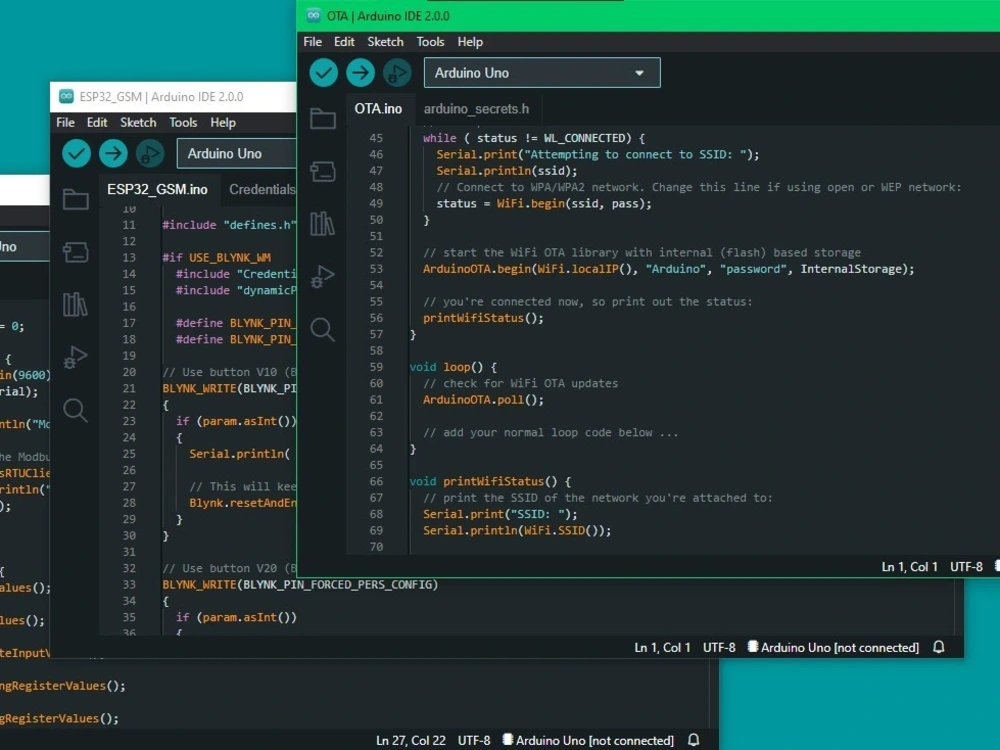The image size is (1000, 750).
Task: Click Verify checkmark in ESP32_GSM window
Action: click(x=76, y=154)
